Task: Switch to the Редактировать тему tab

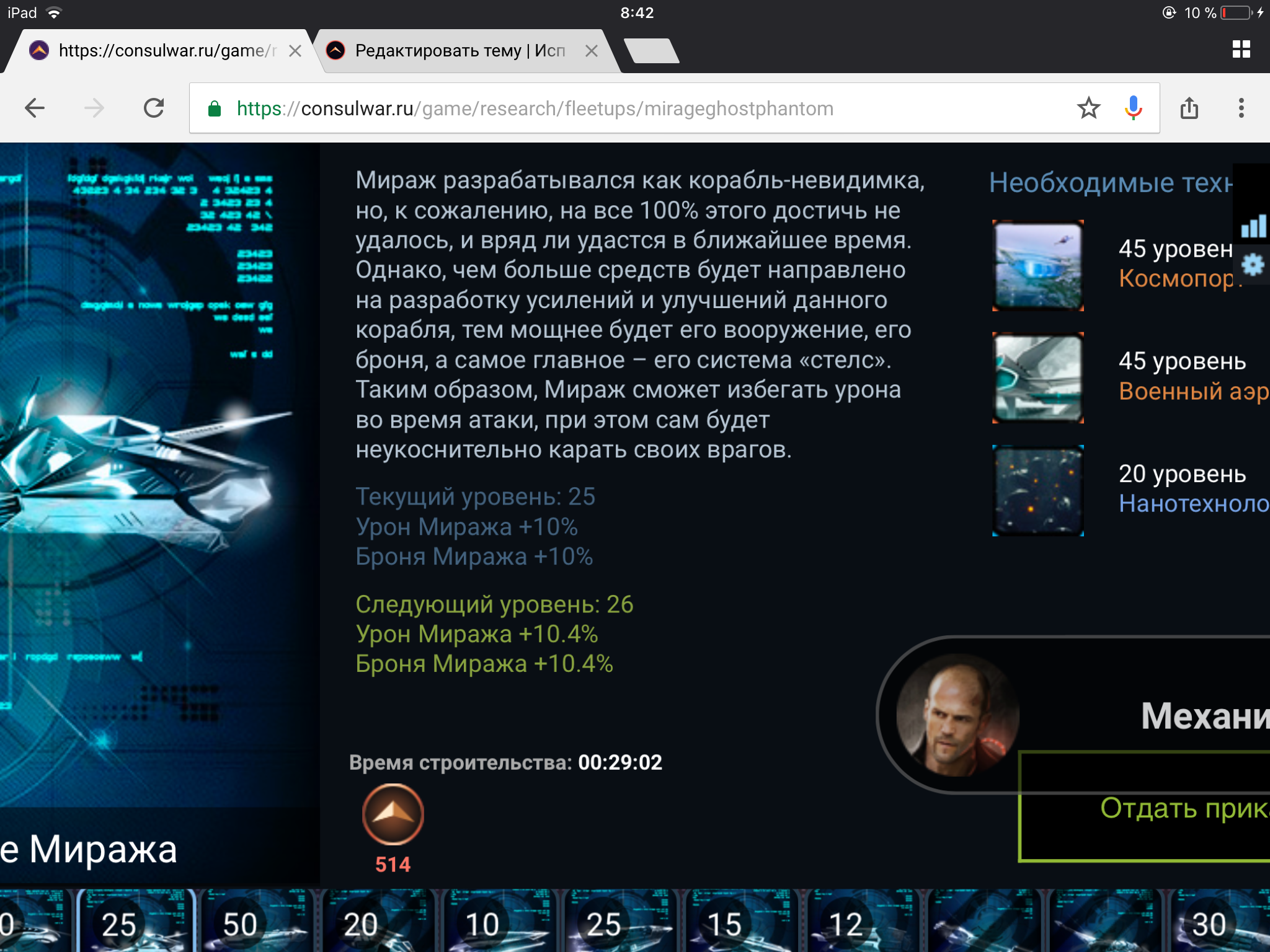Action: pos(459,51)
